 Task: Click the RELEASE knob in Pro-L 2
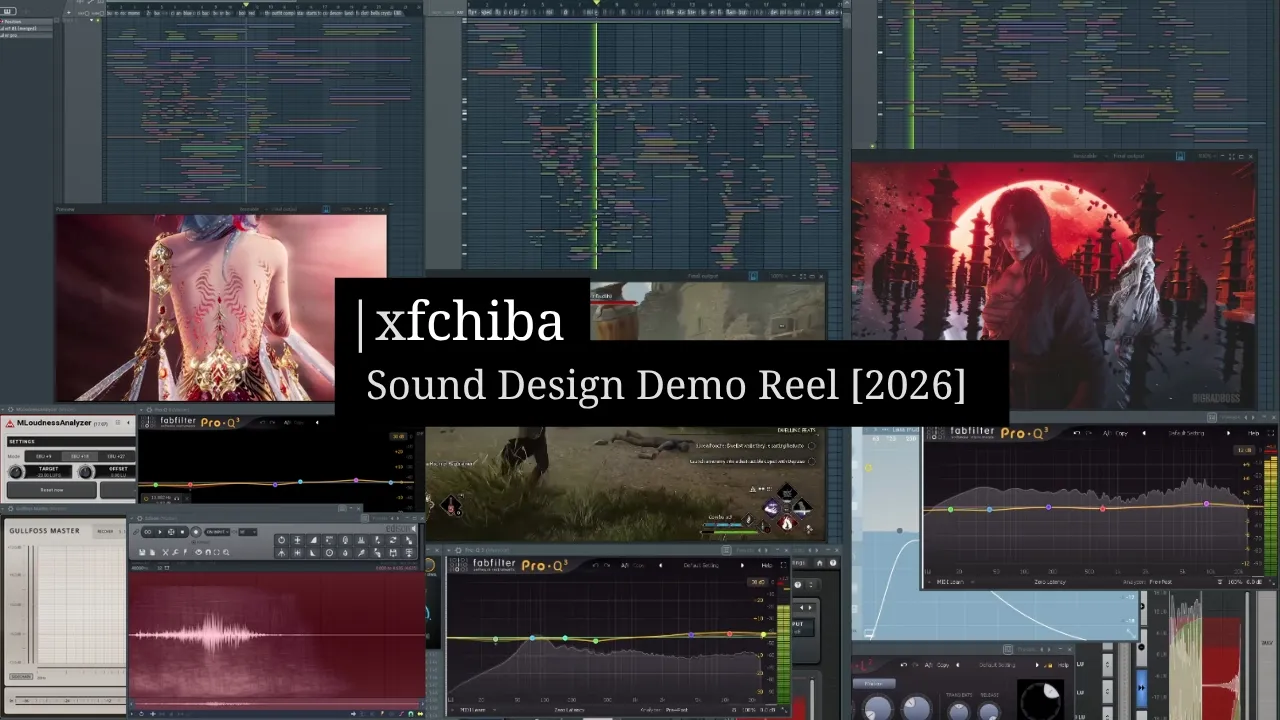(x=989, y=711)
